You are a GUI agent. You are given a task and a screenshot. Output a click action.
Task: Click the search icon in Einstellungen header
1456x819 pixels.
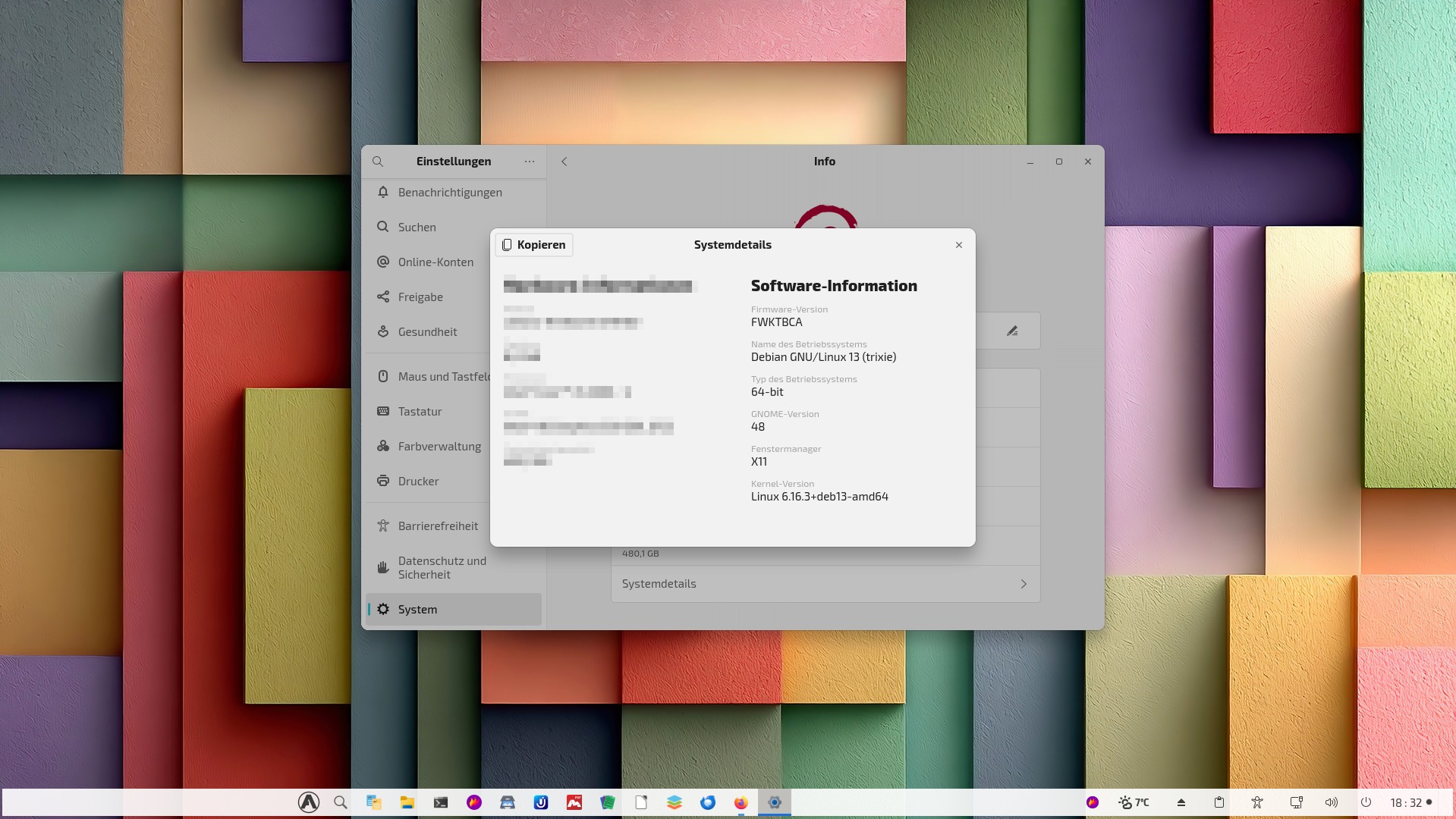[378, 162]
